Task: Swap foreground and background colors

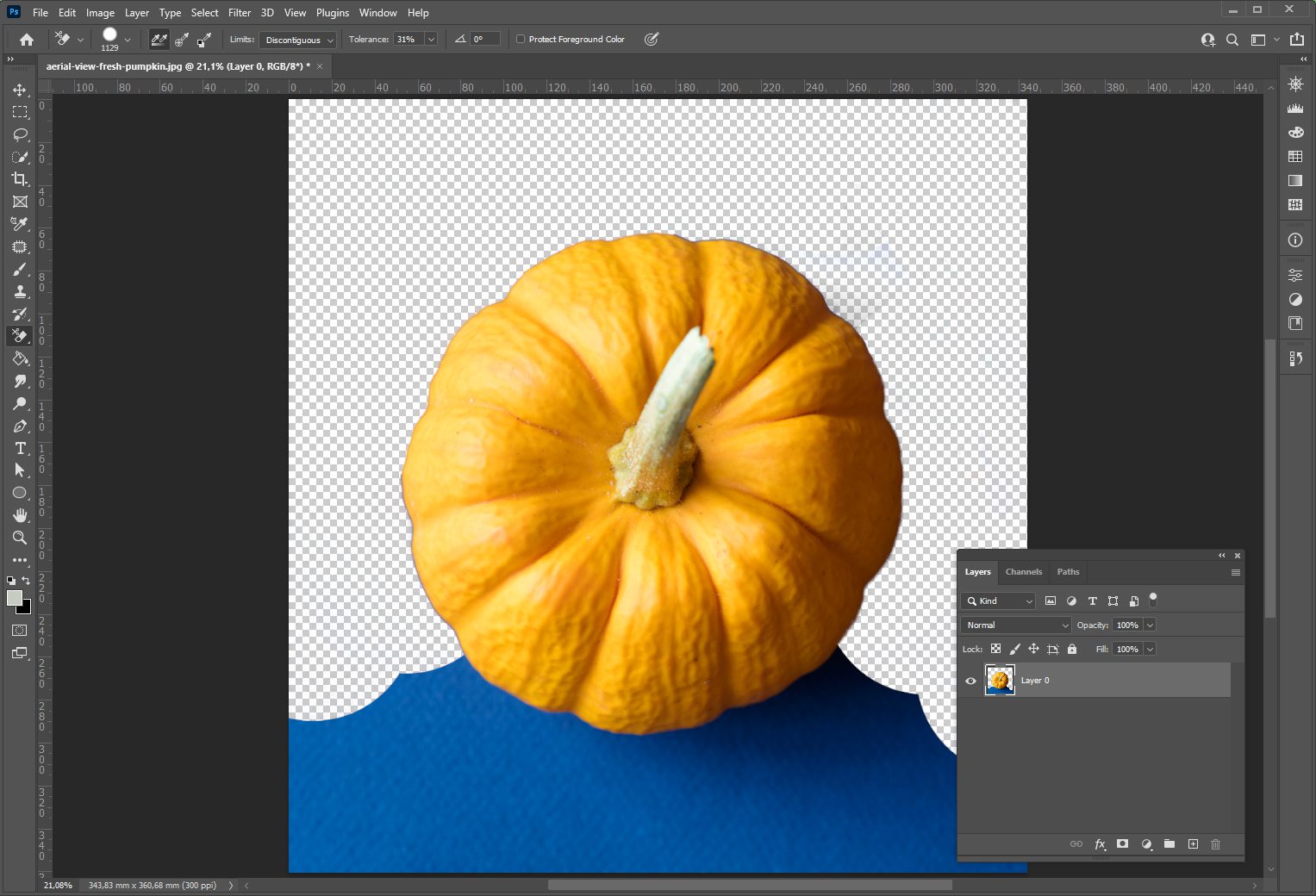Action: coord(26,581)
